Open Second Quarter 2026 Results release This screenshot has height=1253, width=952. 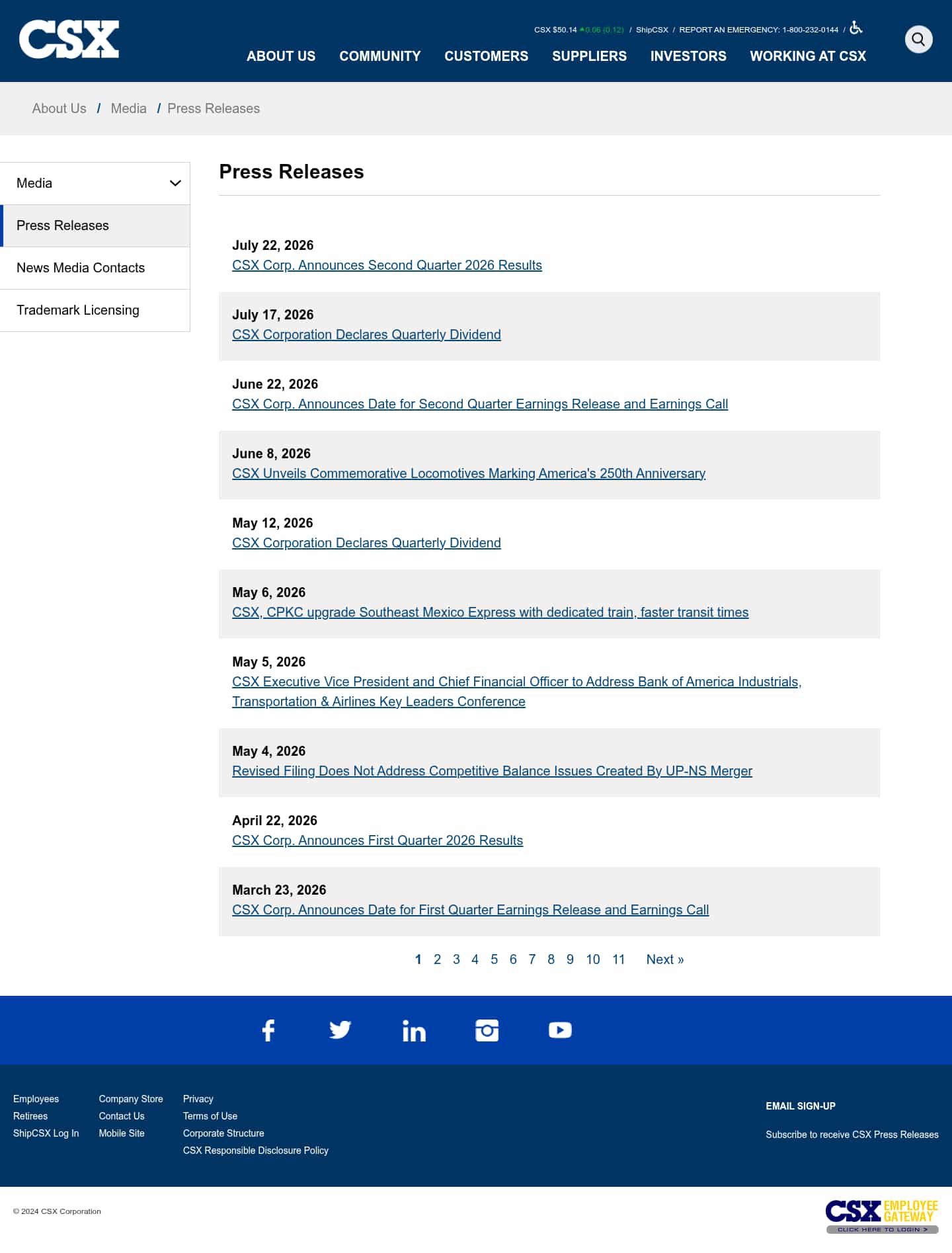point(387,265)
